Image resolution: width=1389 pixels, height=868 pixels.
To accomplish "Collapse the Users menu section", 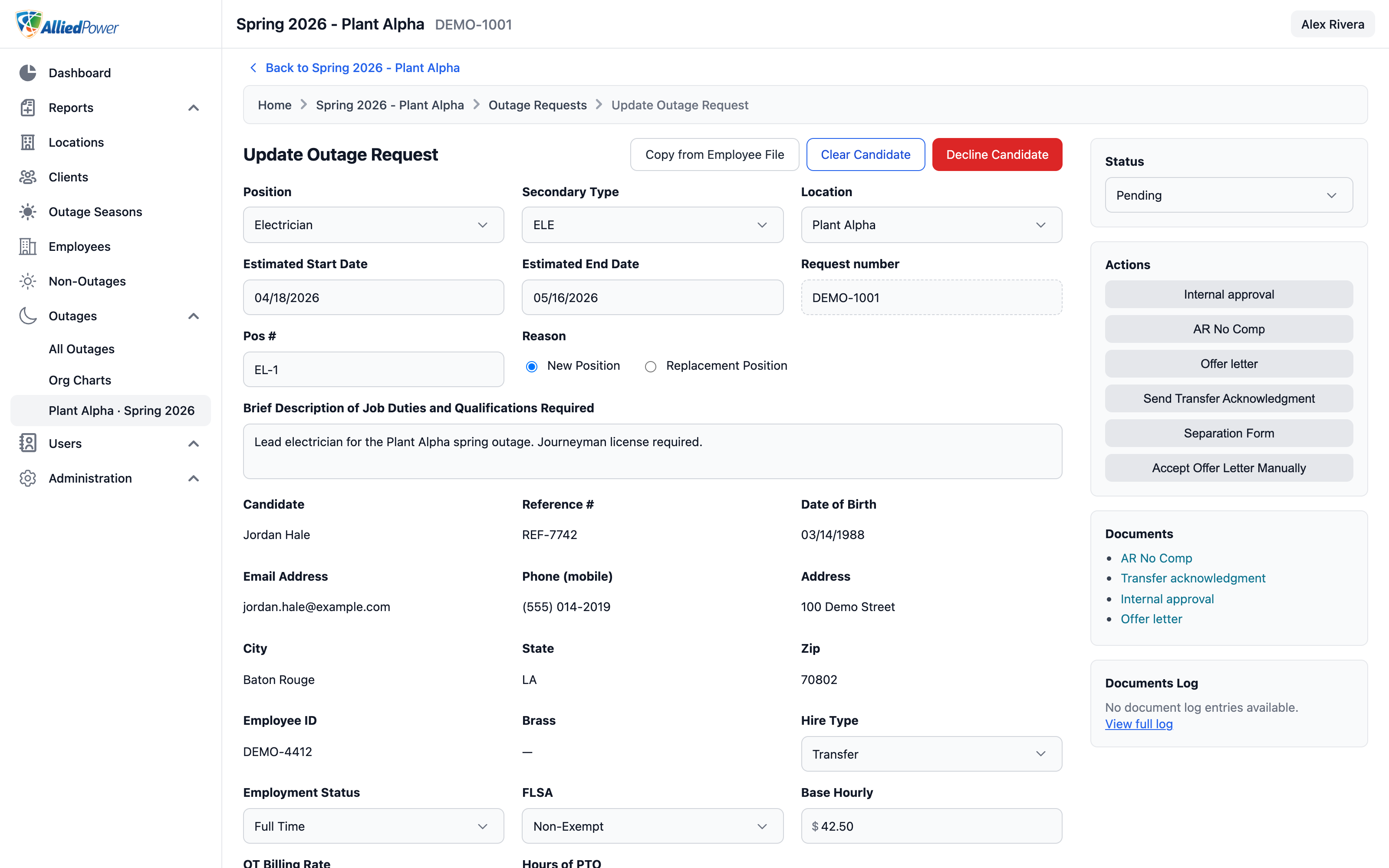I will (x=194, y=444).
